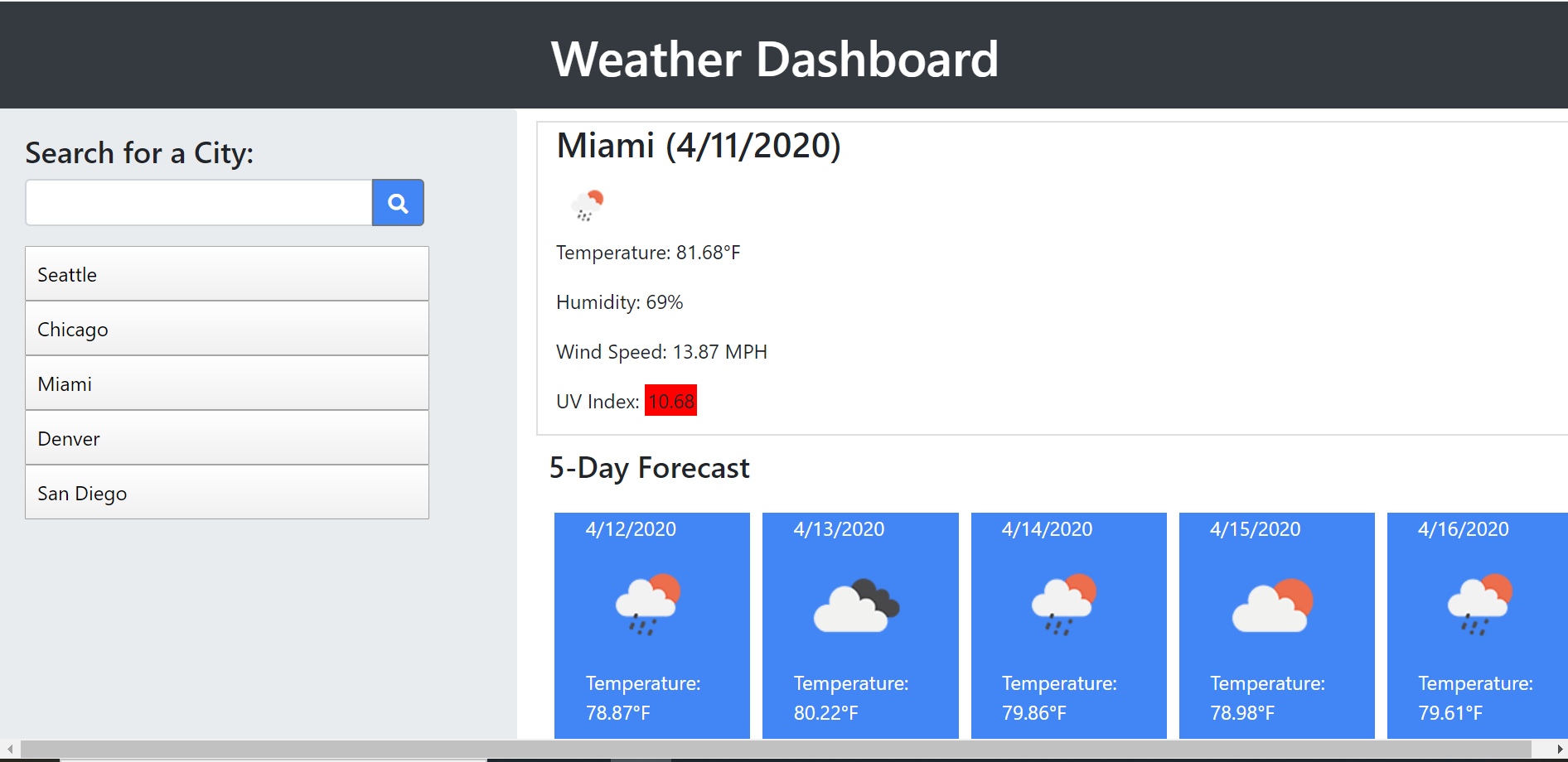
Task: Choose Miami from the city list
Action: [x=226, y=383]
